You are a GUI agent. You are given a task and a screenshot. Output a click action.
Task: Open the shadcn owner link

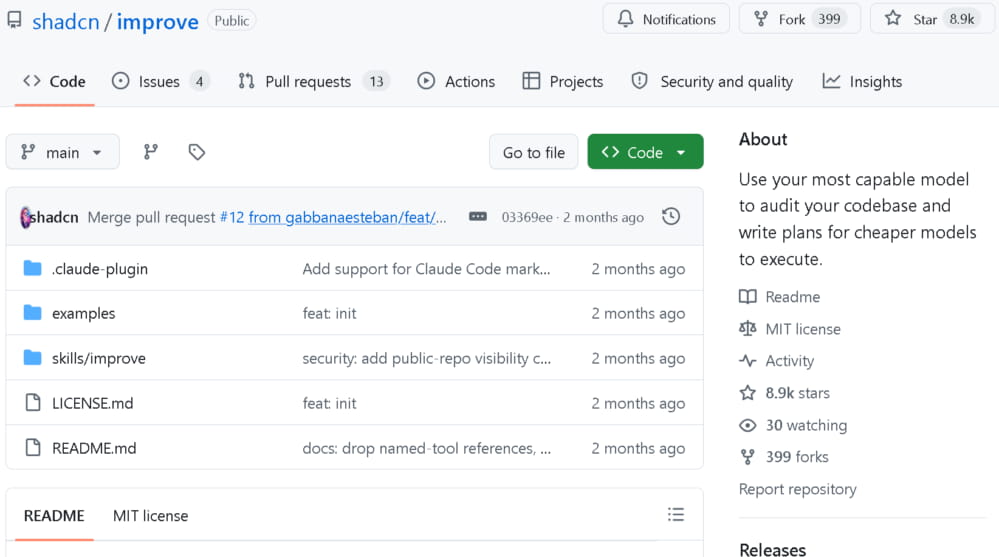click(x=66, y=22)
